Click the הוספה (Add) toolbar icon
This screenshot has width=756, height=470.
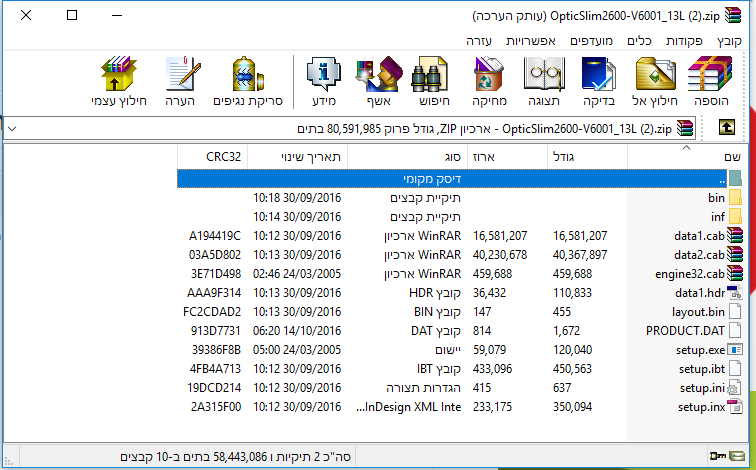coord(710,74)
